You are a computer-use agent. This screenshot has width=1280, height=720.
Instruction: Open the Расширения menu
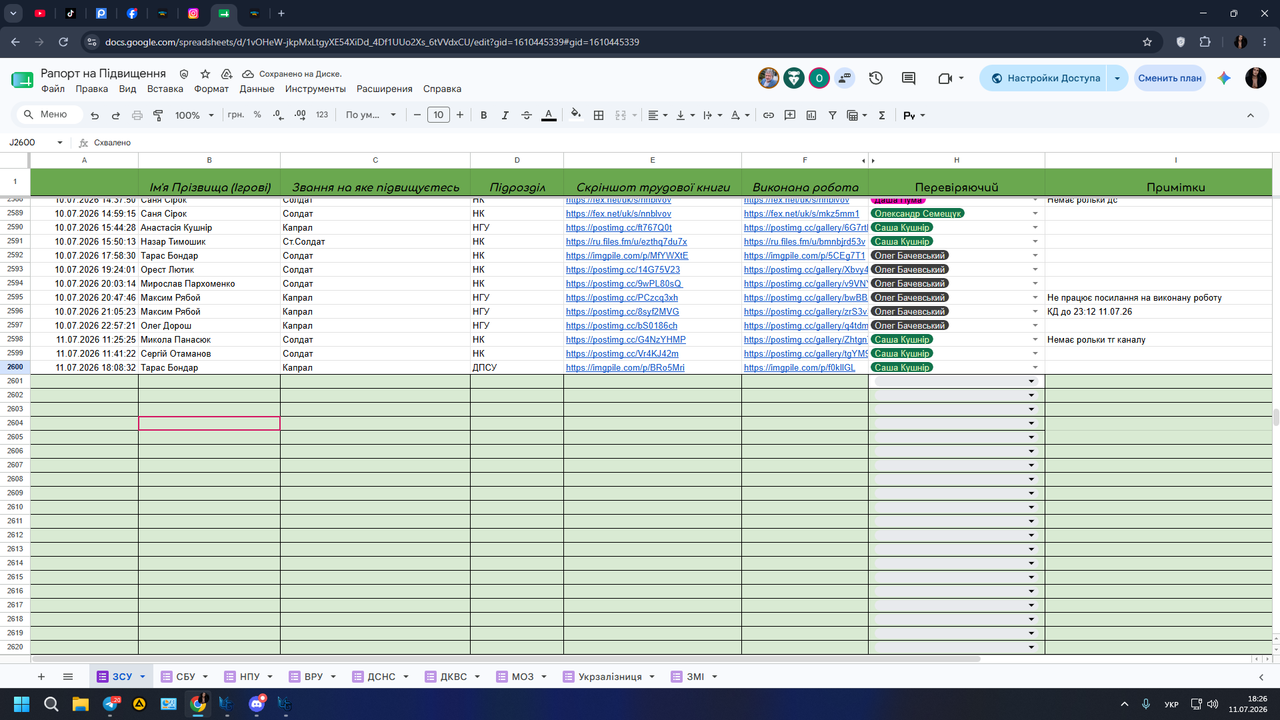(384, 89)
